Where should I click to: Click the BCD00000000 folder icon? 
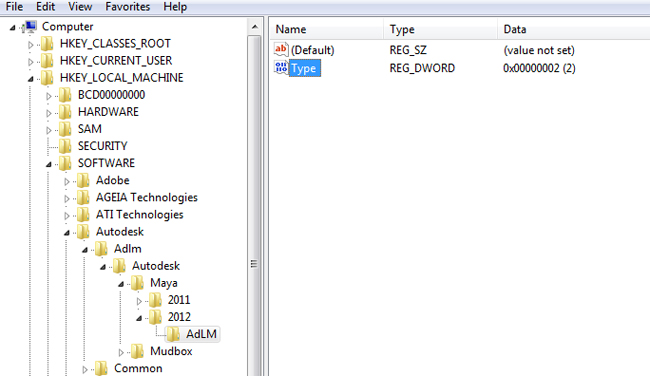click(x=65, y=95)
